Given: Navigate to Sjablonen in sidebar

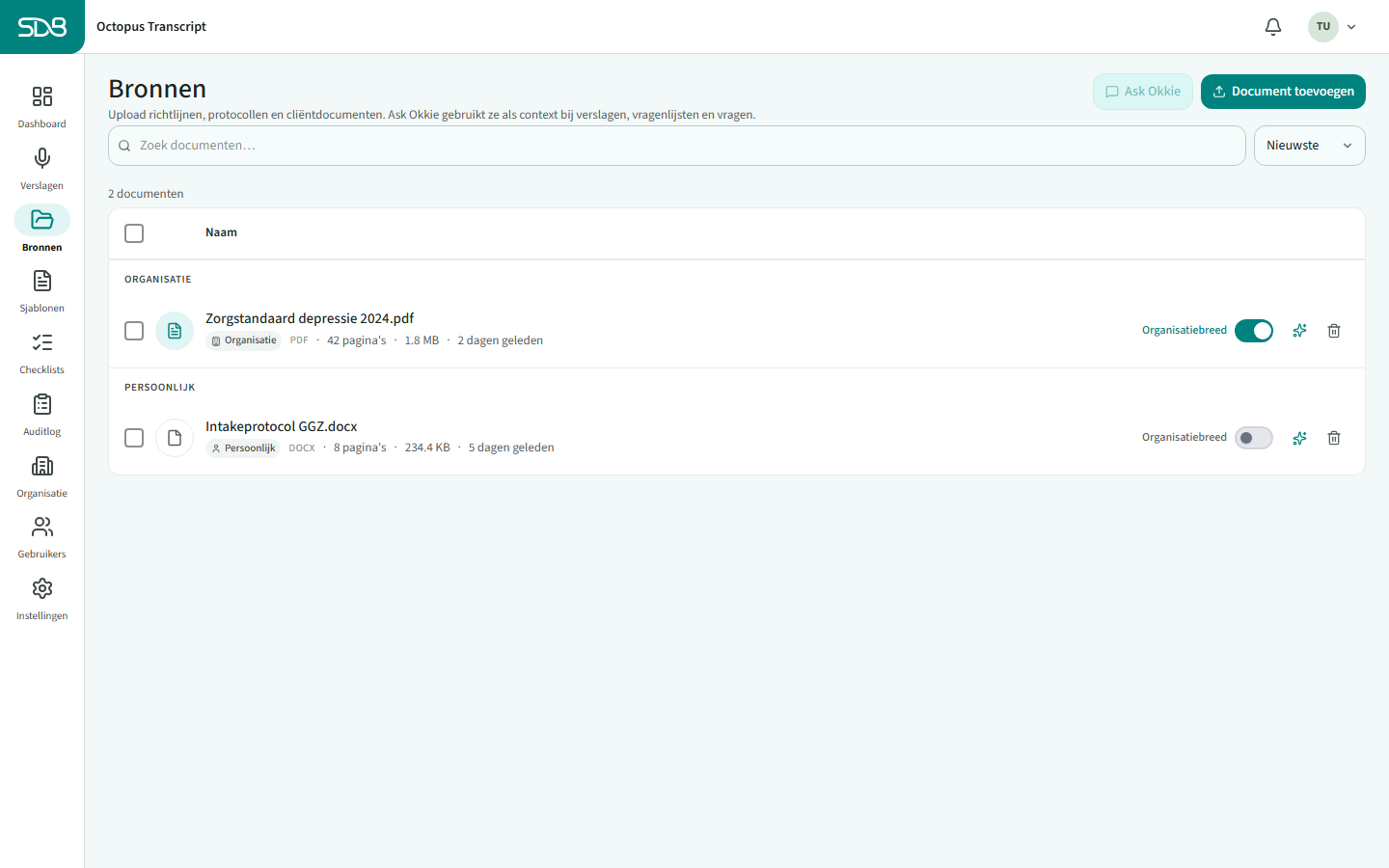Looking at the screenshot, I should [42, 291].
